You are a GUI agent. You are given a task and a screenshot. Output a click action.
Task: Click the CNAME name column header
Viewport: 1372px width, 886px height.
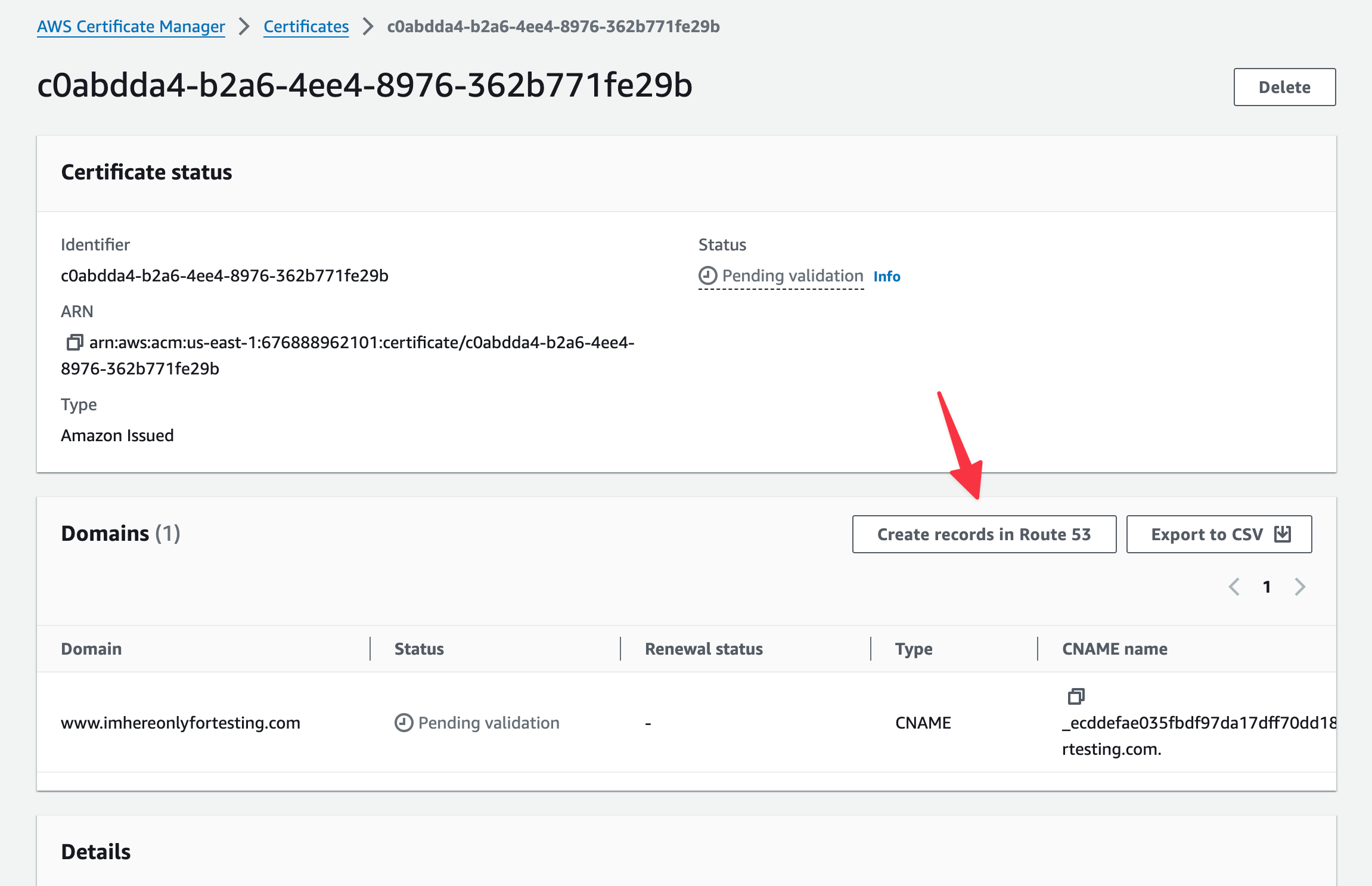(1114, 649)
